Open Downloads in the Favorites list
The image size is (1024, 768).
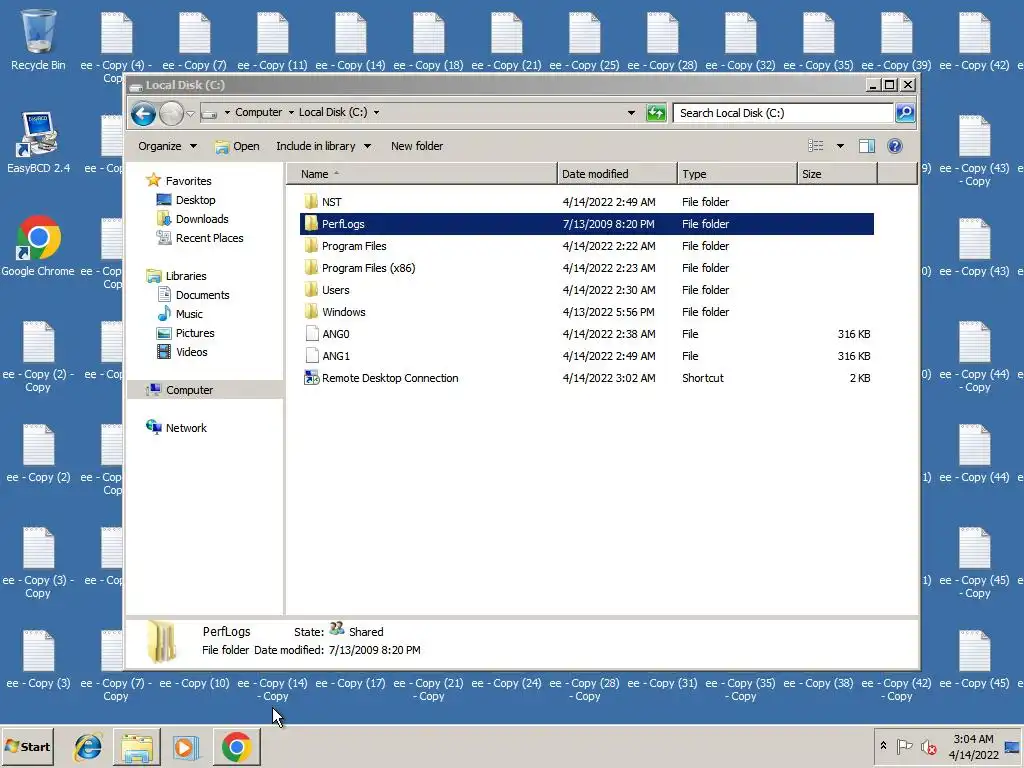point(202,219)
